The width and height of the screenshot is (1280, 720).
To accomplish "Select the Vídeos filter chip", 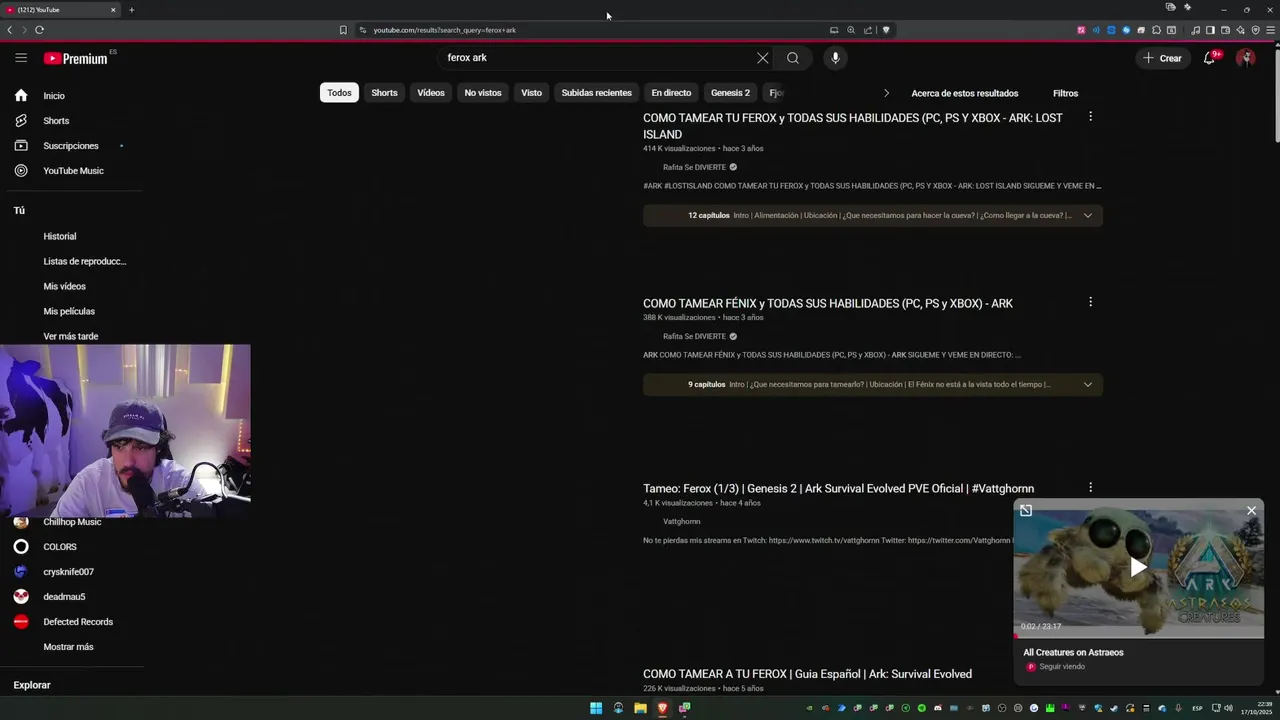I will (431, 93).
